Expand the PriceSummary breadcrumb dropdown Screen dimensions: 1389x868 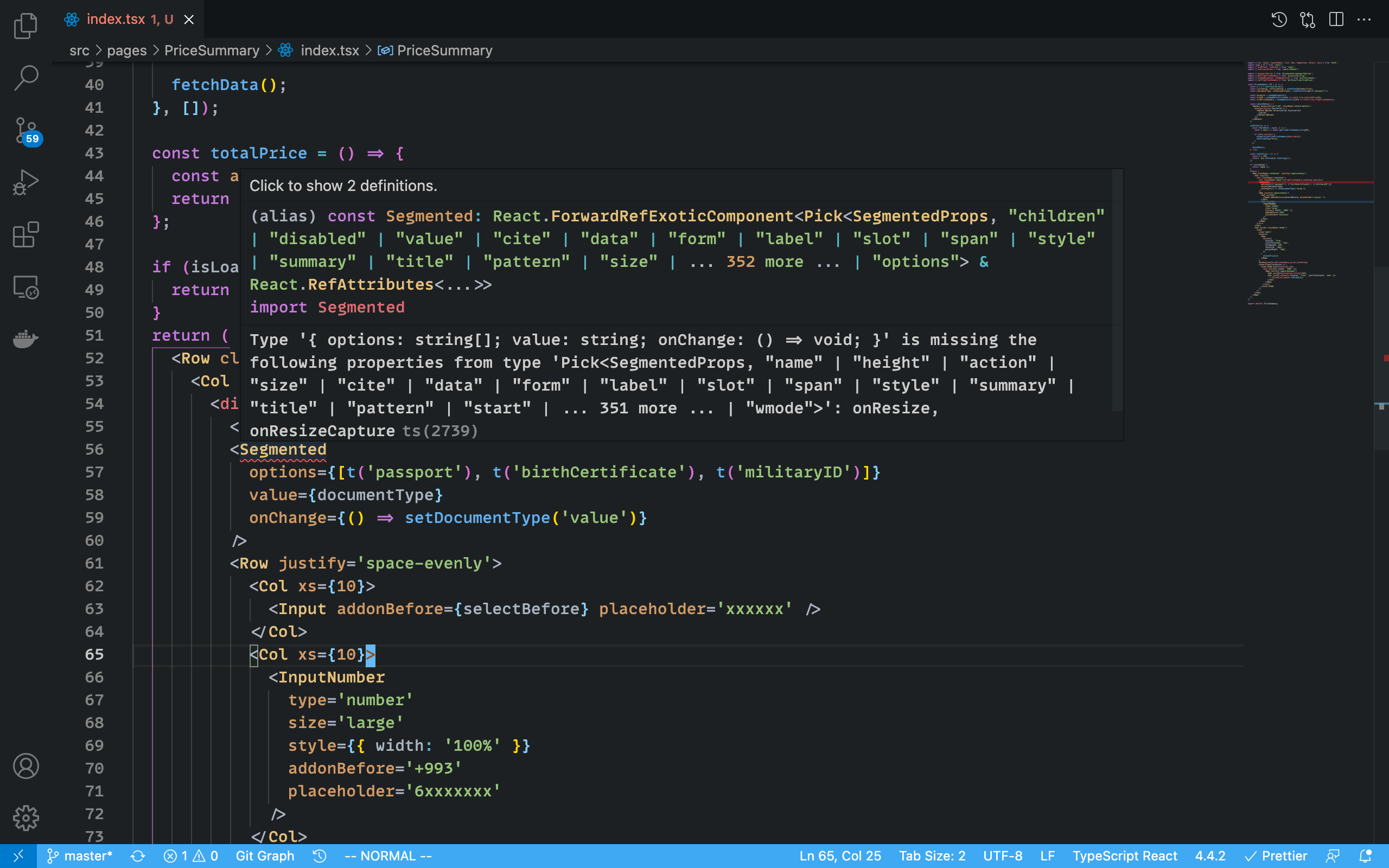[x=212, y=50]
